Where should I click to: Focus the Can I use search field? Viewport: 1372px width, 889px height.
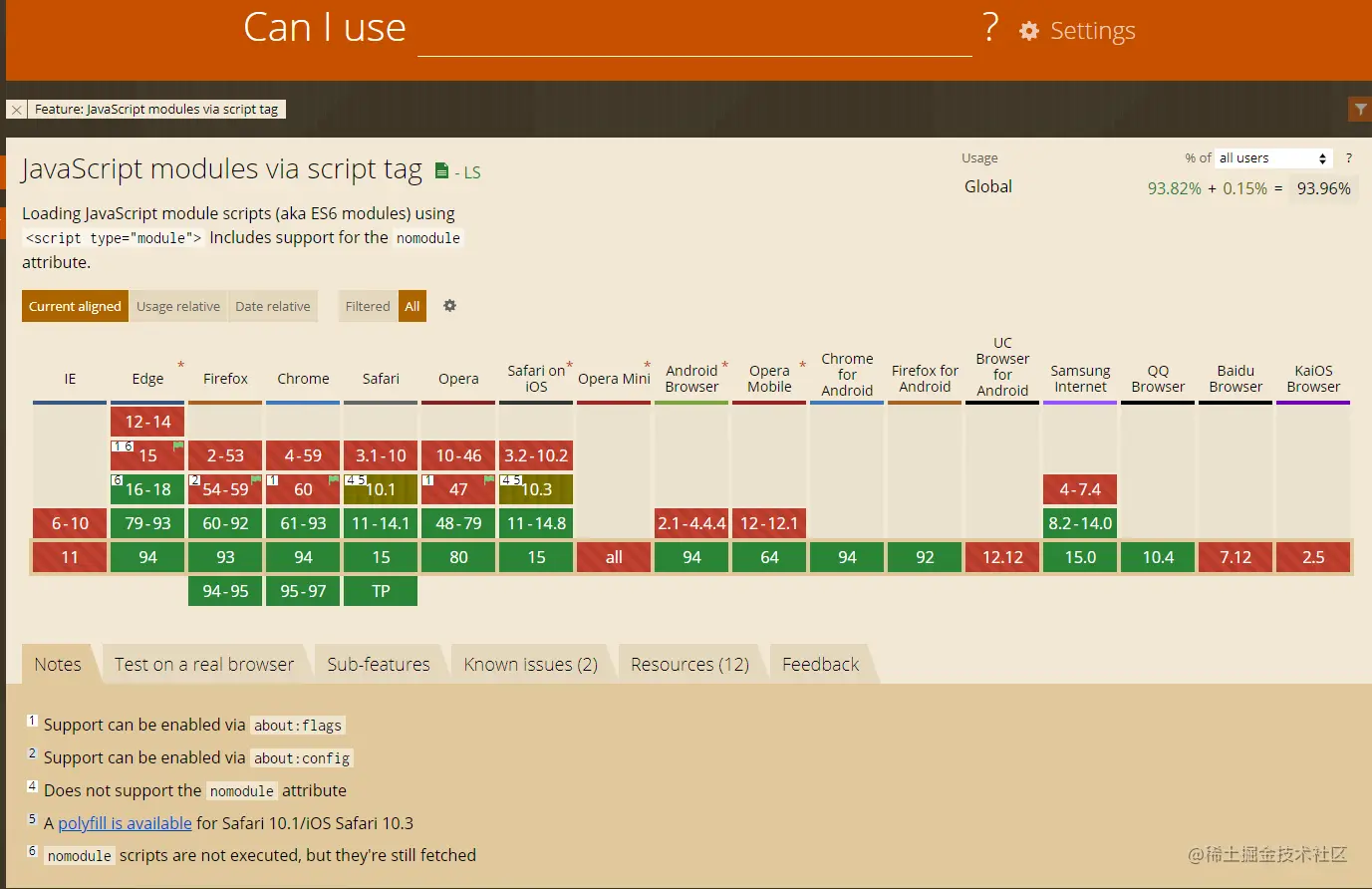pos(694,32)
